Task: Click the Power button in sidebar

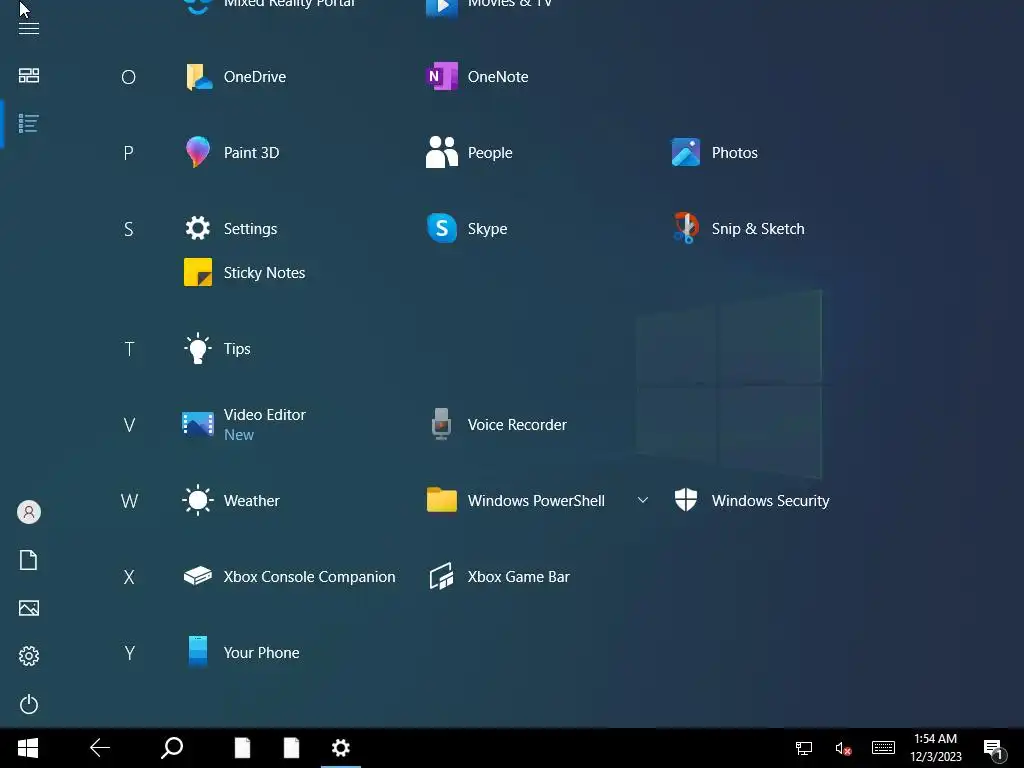Action: tap(29, 704)
